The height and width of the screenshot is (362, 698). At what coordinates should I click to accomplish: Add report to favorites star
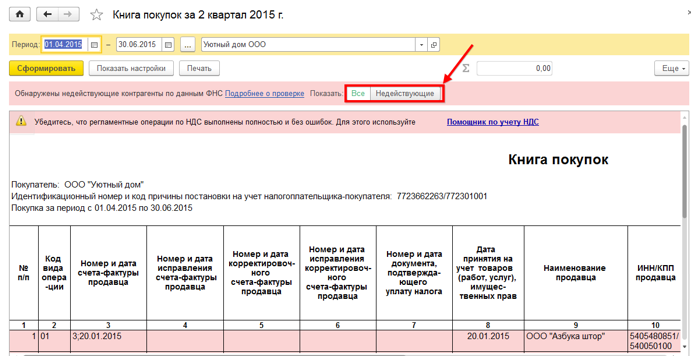[96, 15]
